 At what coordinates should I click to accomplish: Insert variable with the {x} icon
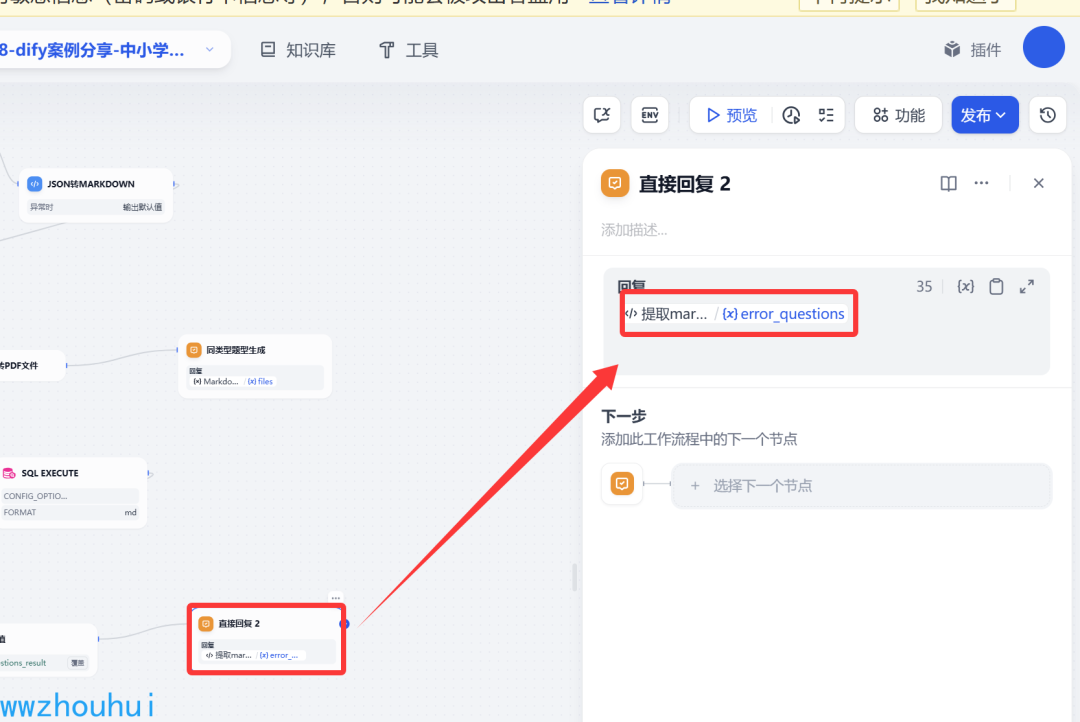(x=966, y=287)
